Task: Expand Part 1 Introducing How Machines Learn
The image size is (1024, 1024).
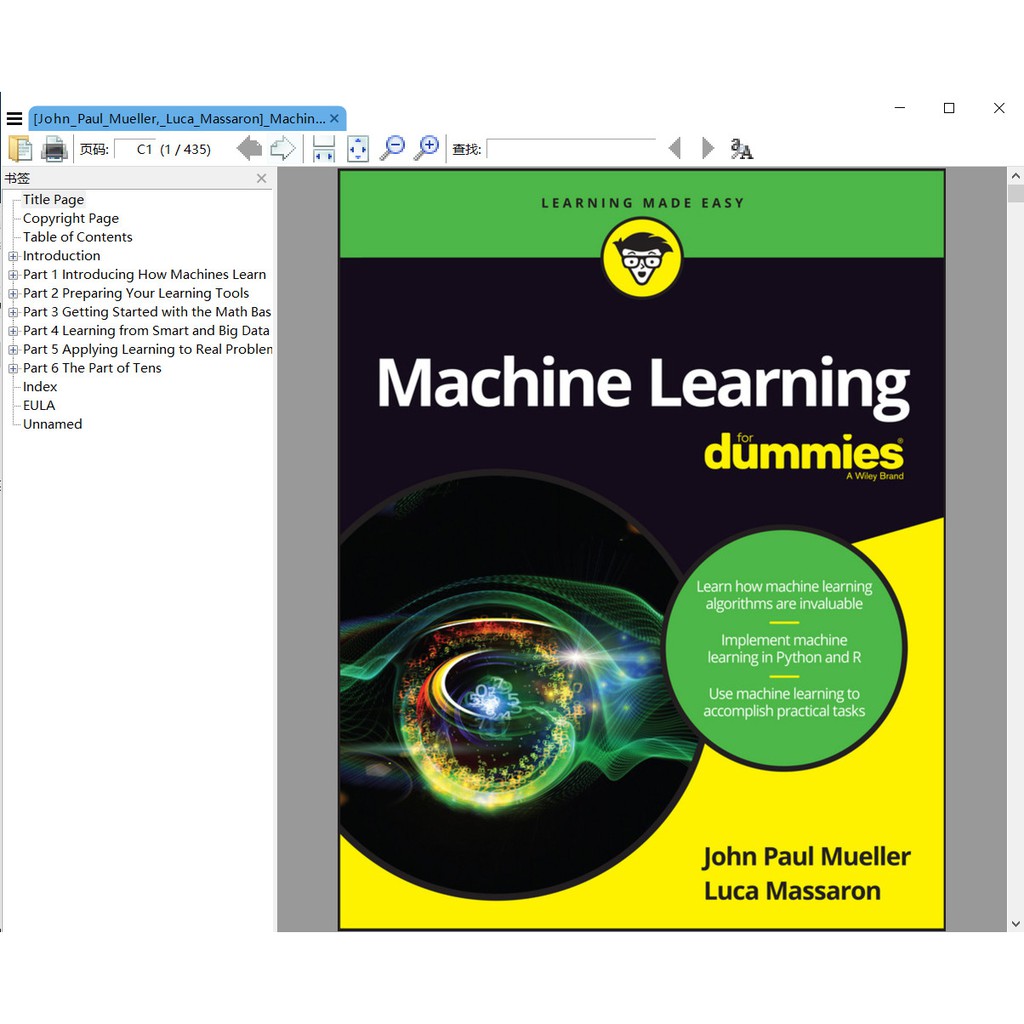Action: click(13, 275)
